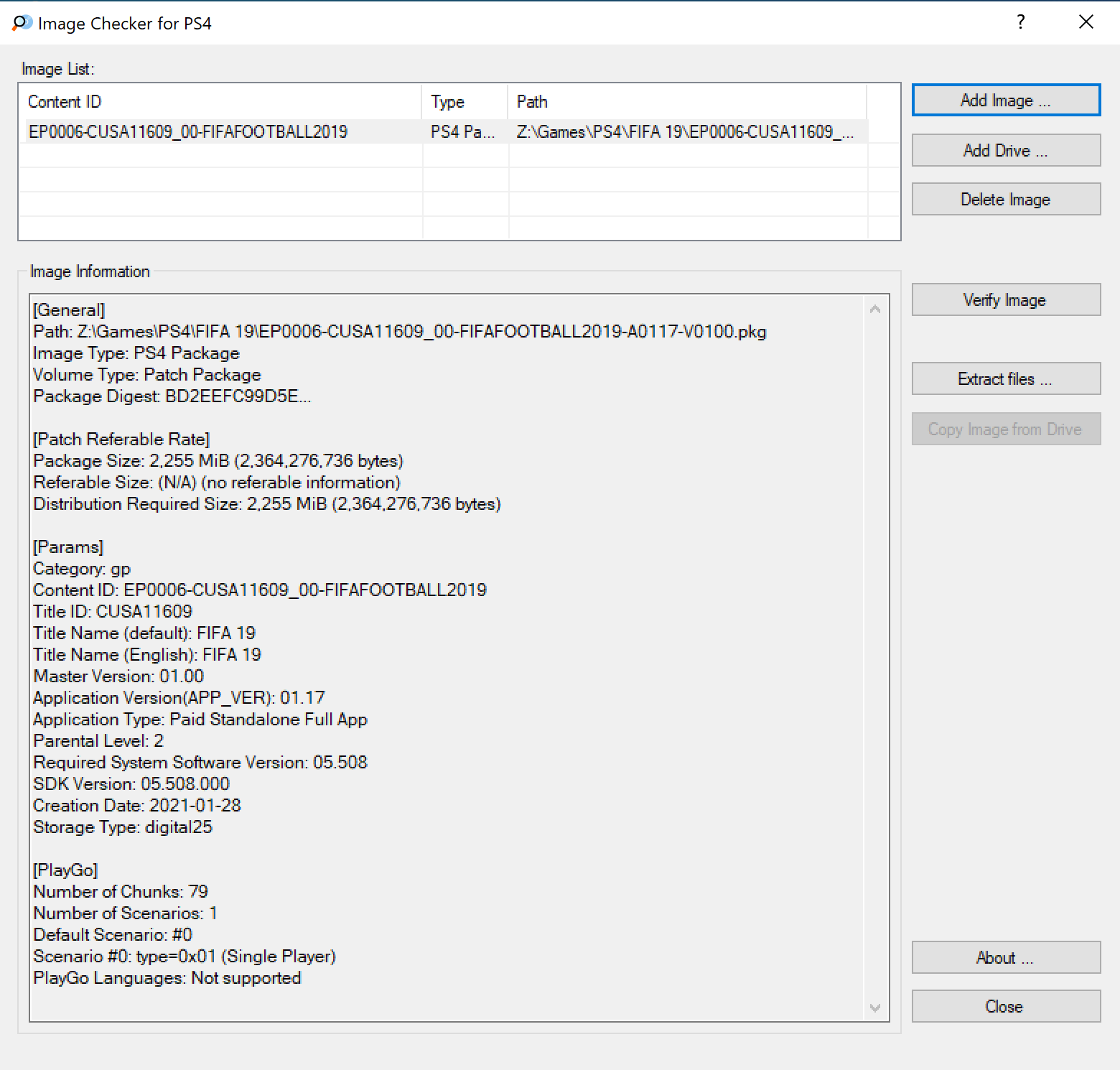Image resolution: width=1120 pixels, height=1070 pixels.
Task: Click the Category: gp line
Action: [x=82, y=568]
